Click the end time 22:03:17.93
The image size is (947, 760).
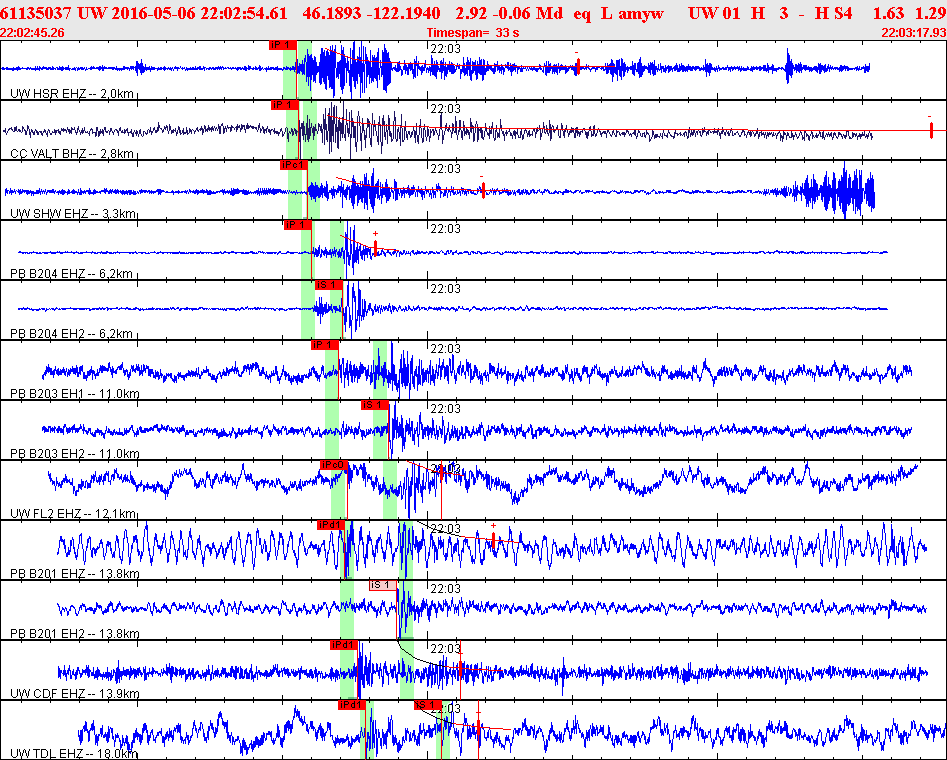(914, 33)
